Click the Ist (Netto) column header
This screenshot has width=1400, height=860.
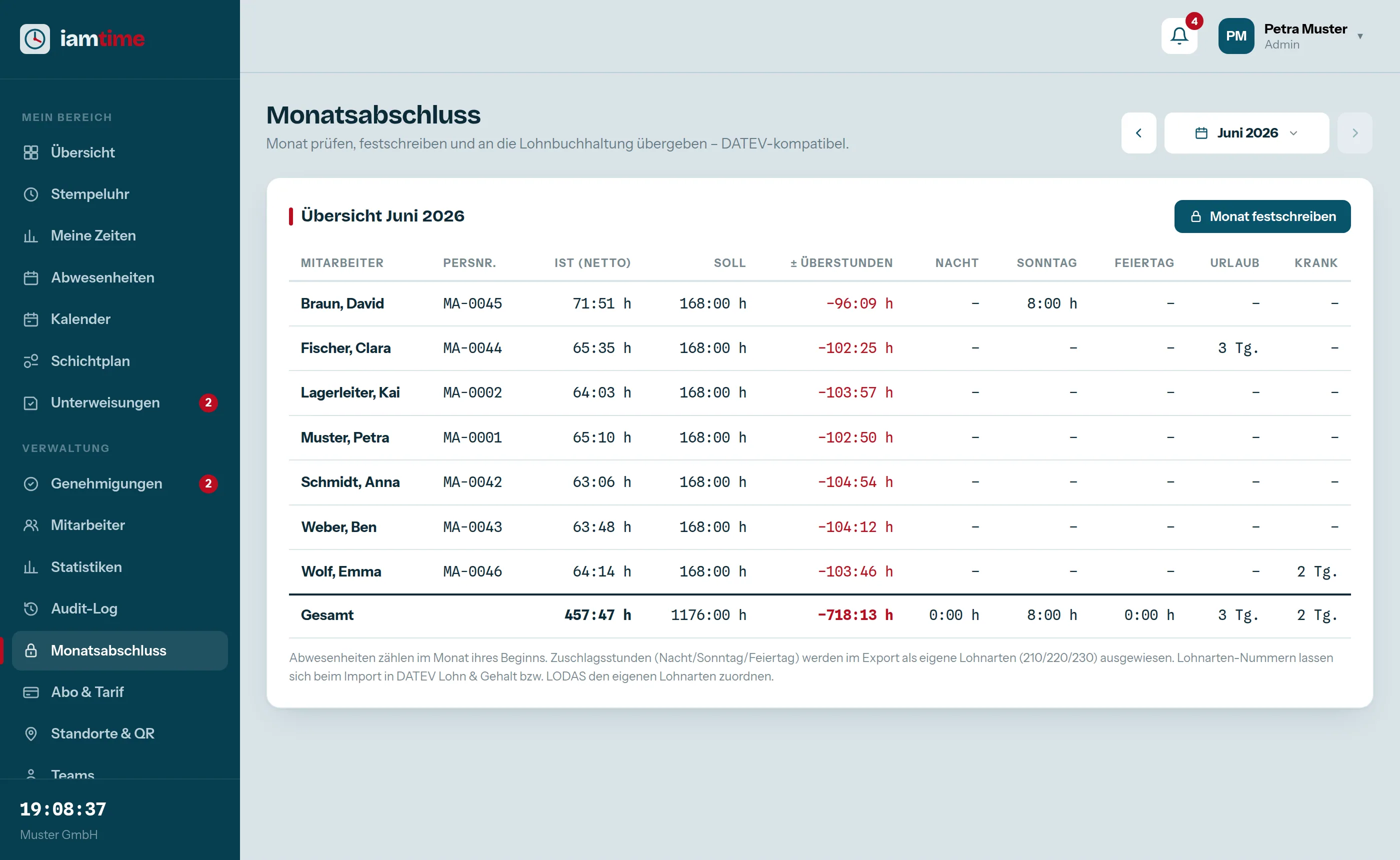click(592, 263)
